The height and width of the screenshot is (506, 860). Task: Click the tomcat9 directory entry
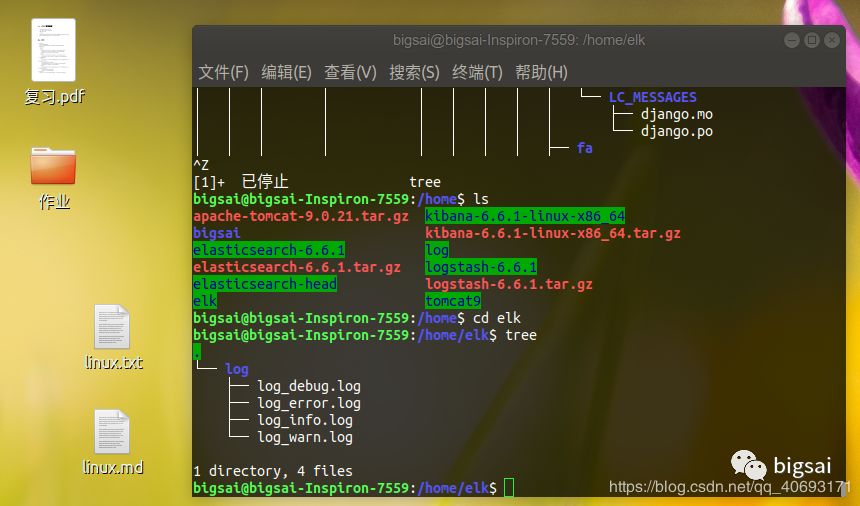pyautogui.click(x=453, y=301)
